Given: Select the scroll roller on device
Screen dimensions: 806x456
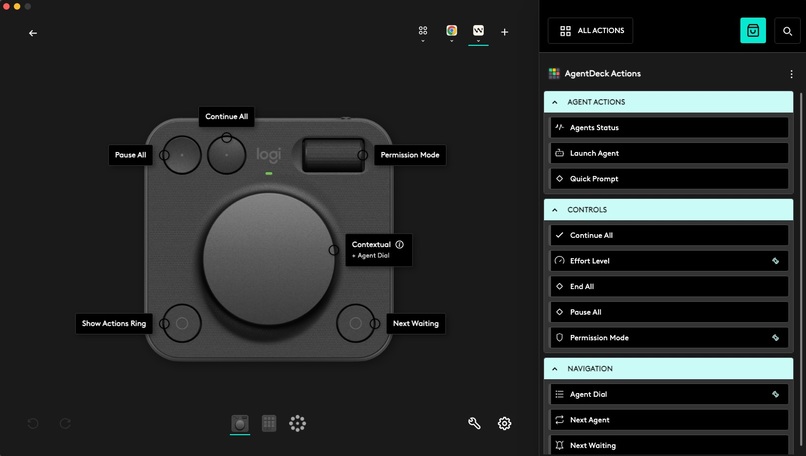Looking at the screenshot, I should point(333,155).
